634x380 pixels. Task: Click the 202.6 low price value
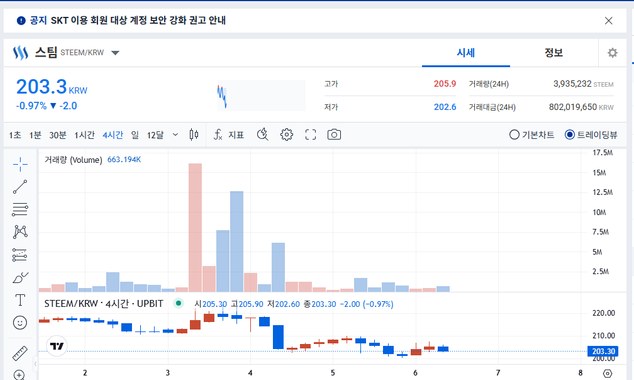tap(445, 107)
